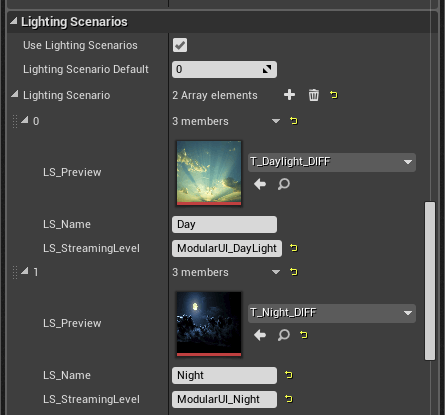Screen dimensions: 445x415
Task: Collapse array element 1
Action: point(25,271)
